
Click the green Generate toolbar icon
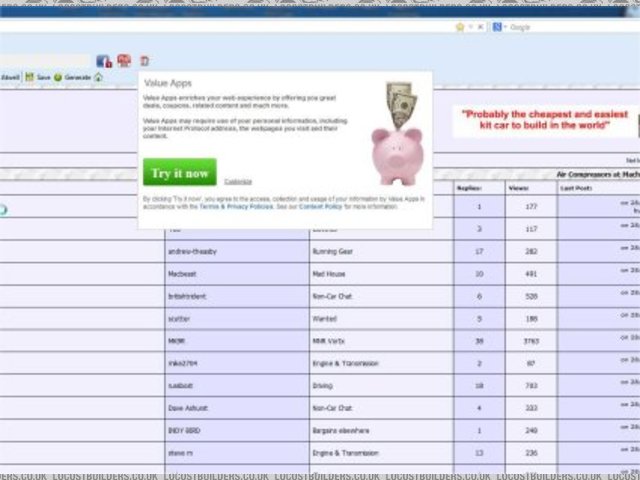(59, 77)
